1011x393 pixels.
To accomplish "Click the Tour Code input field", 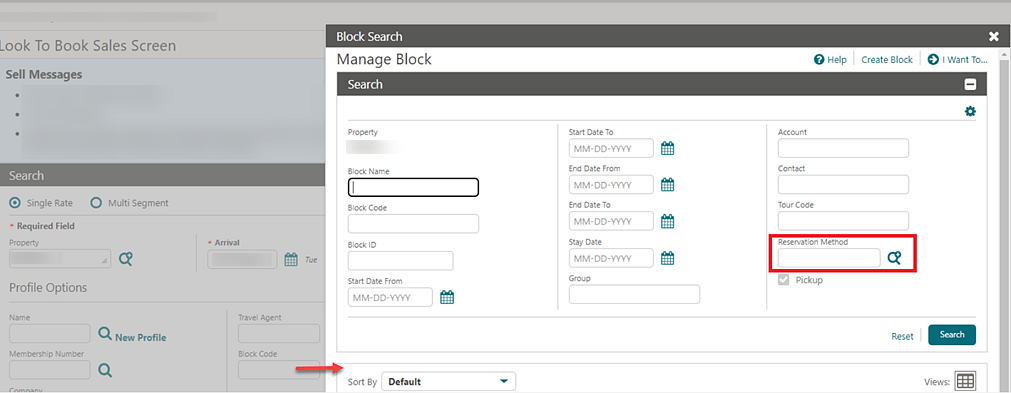I will (843, 221).
